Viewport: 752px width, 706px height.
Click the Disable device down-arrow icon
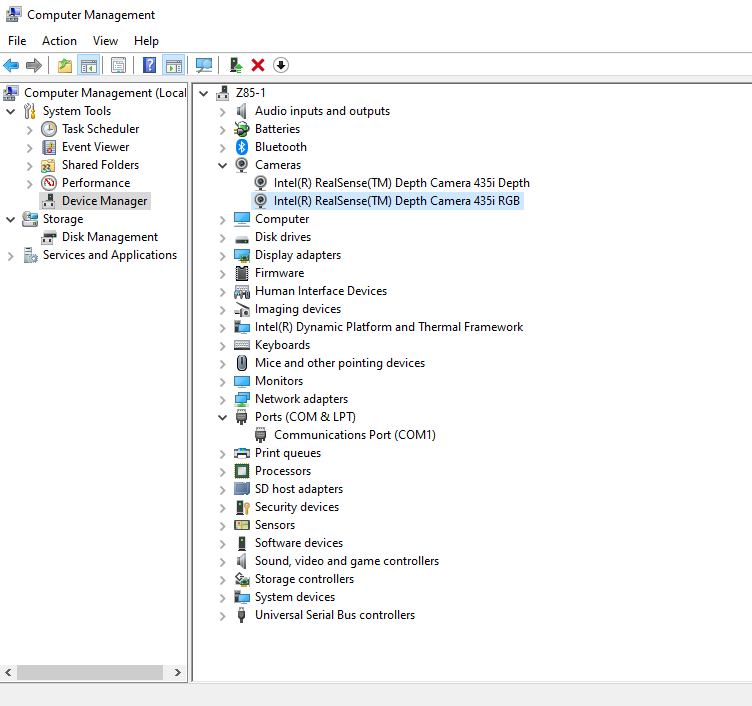pos(281,65)
